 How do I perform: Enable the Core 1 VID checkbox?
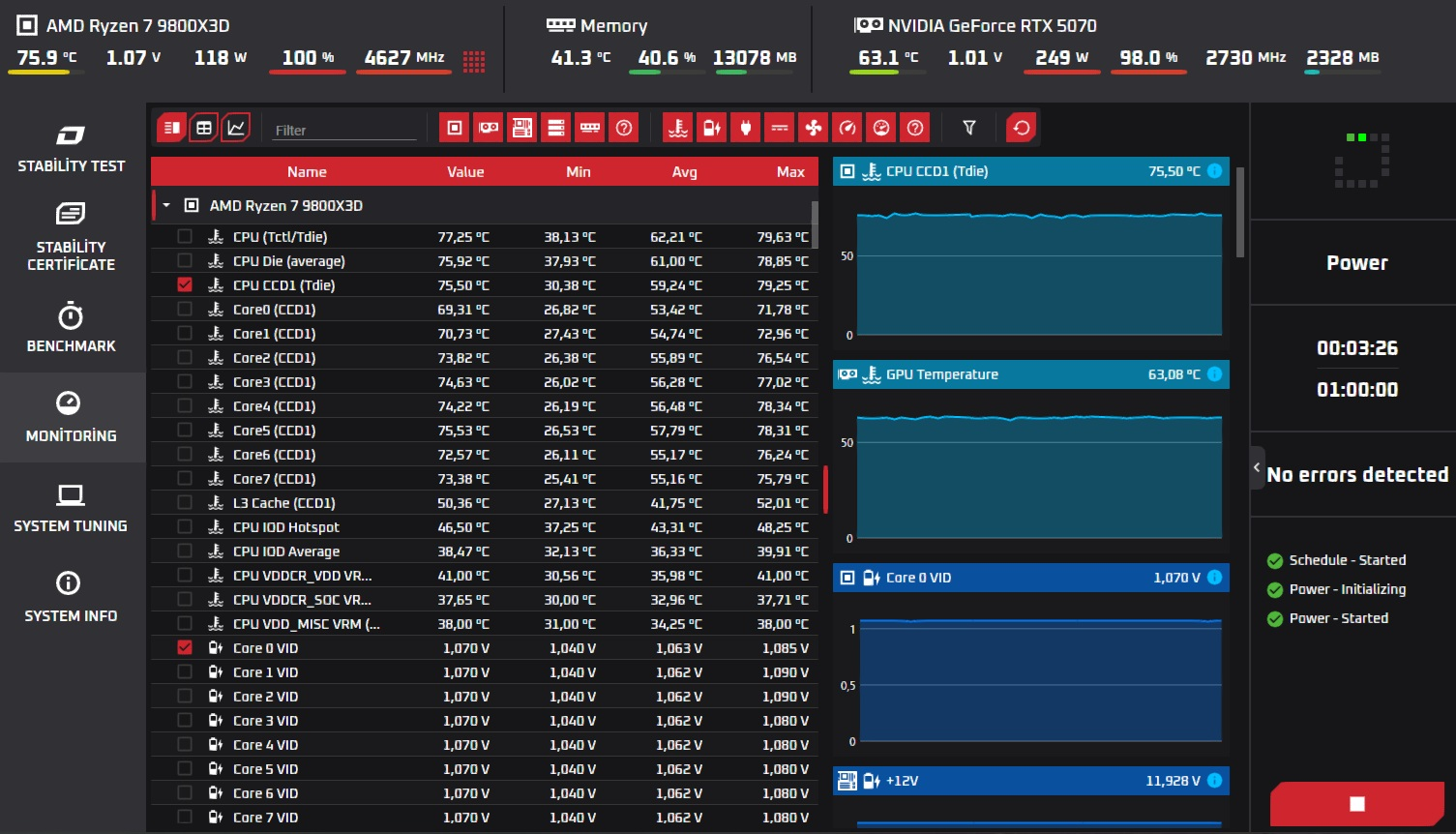click(x=185, y=671)
